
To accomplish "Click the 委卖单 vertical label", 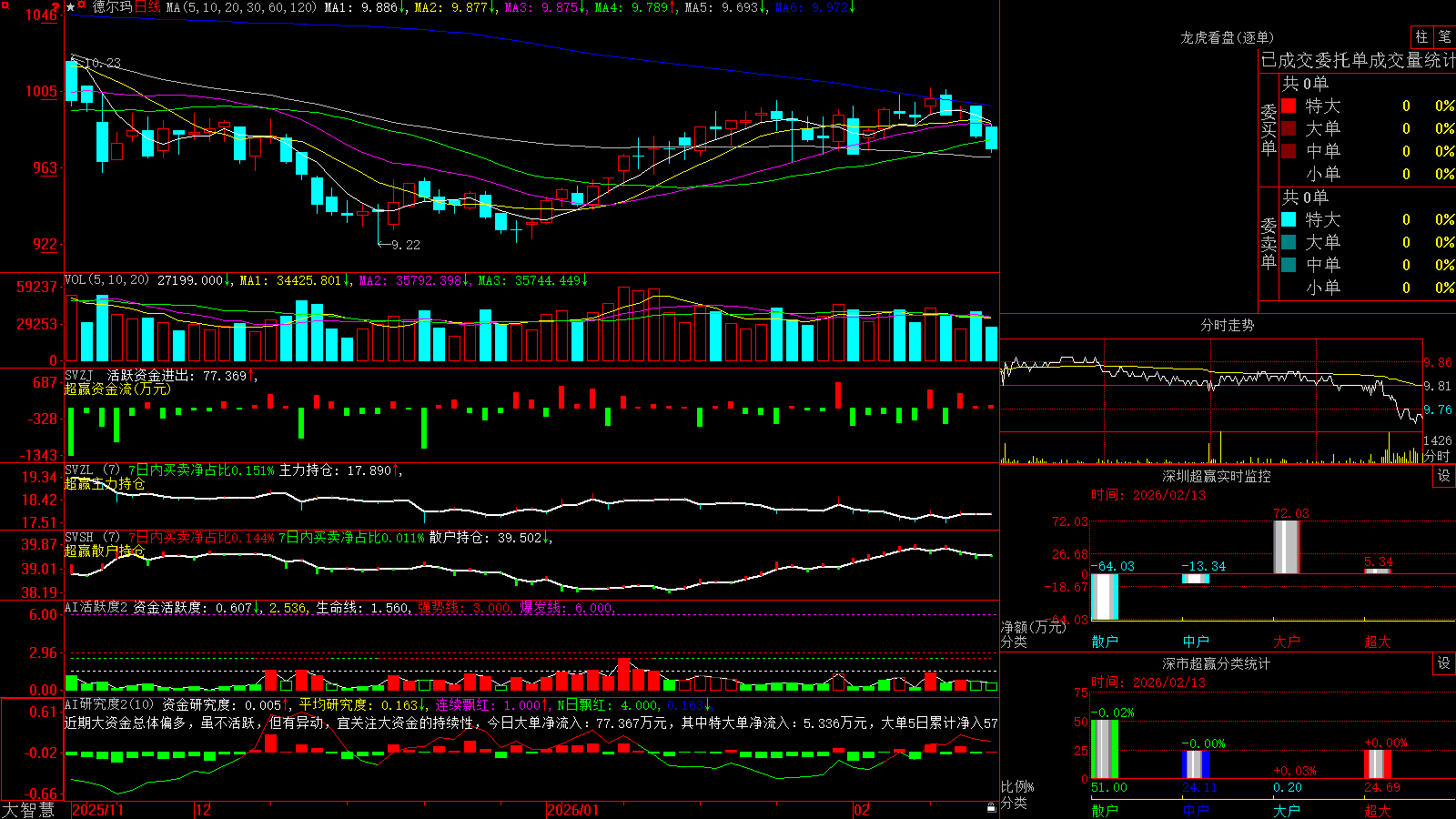I will coord(1269,243).
